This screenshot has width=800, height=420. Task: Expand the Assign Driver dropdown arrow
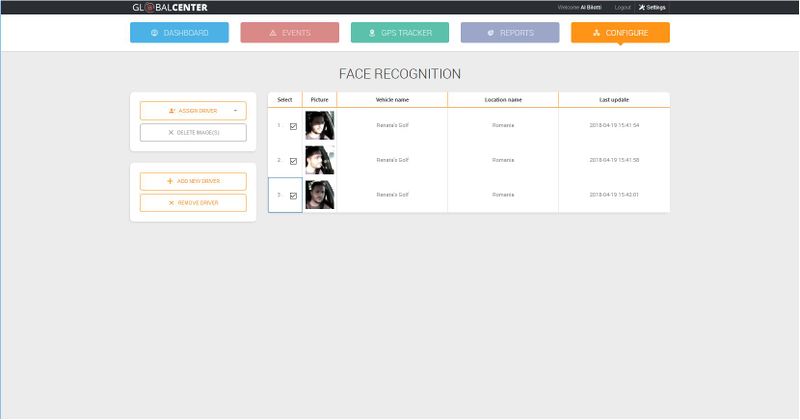[235, 111]
